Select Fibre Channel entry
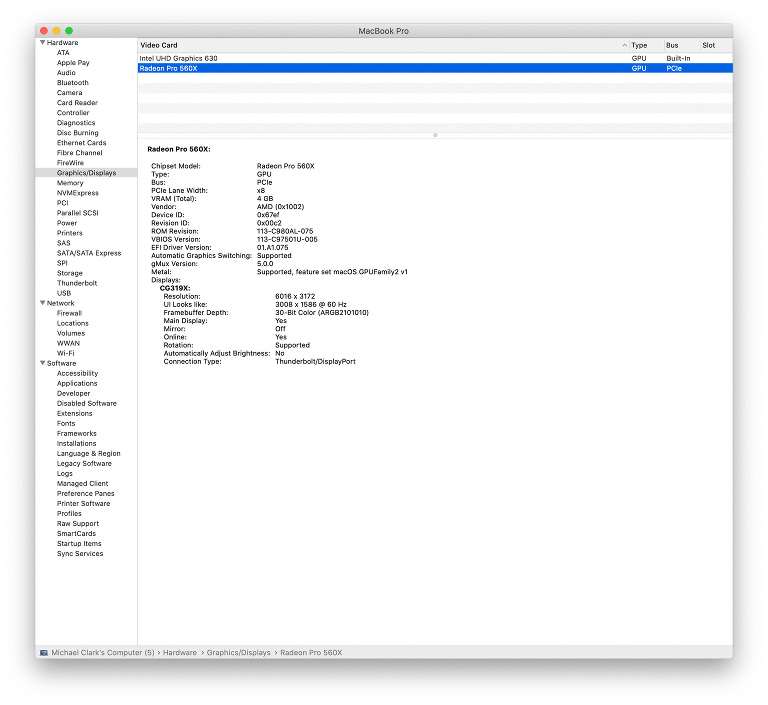Image resolution: width=768 pixels, height=705 pixels. 79,153
